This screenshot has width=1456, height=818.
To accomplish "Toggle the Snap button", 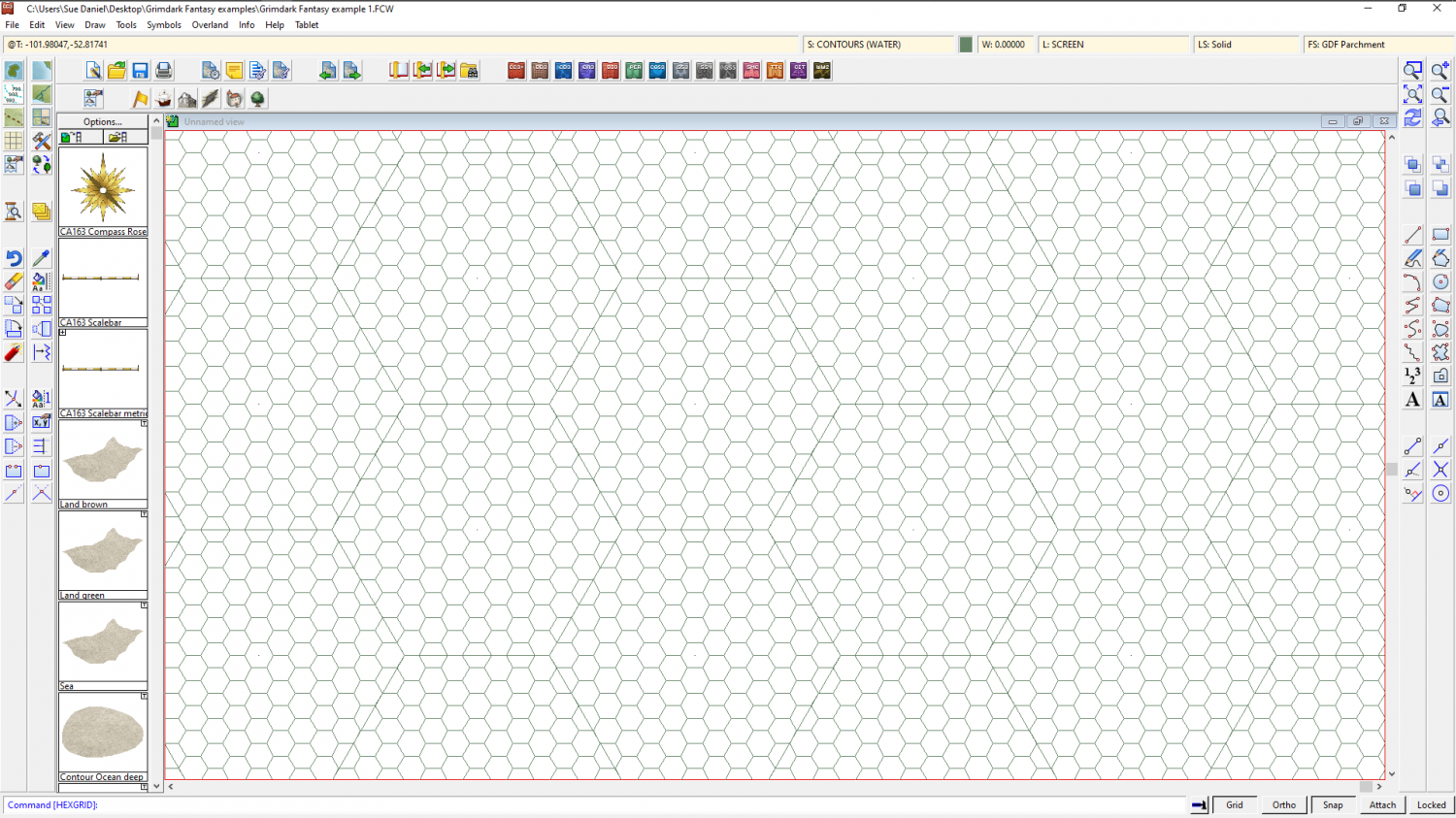I will click(x=1334, y=804).
